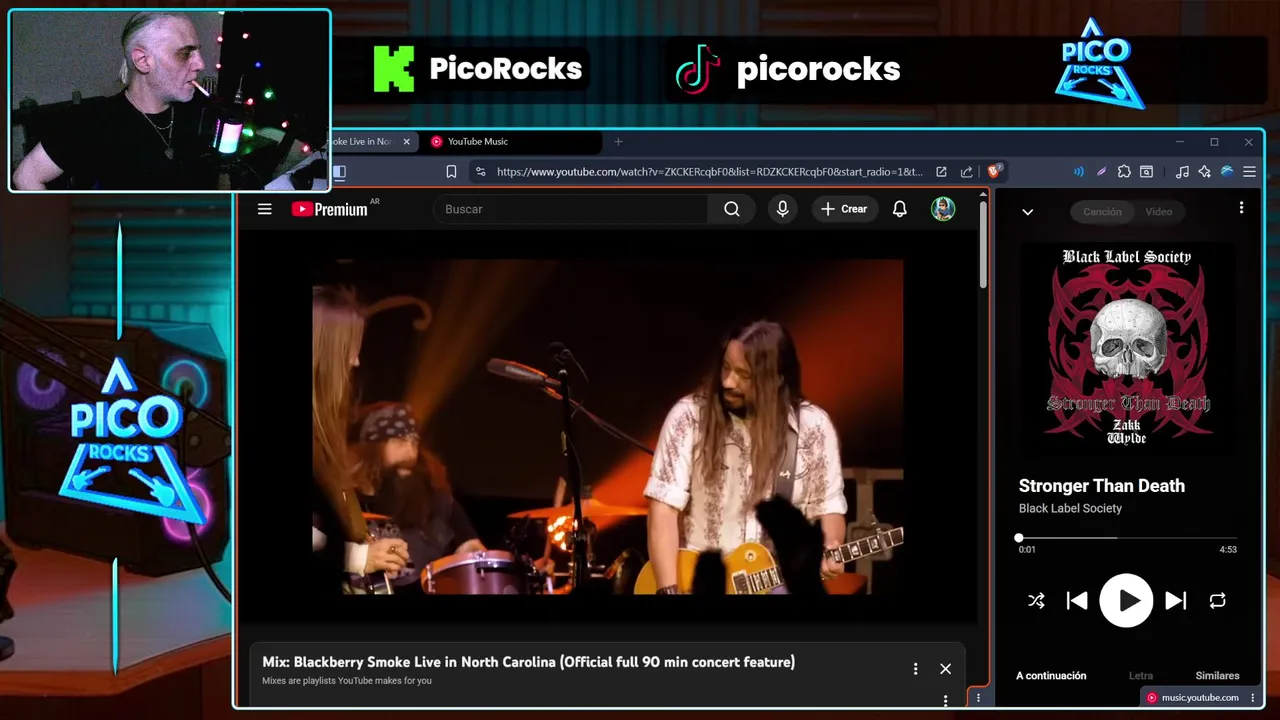This screenshot has height=720, width=1280.
Task: Click the mix title Blackberry Smoke Live
Action: tap(528, 662)
